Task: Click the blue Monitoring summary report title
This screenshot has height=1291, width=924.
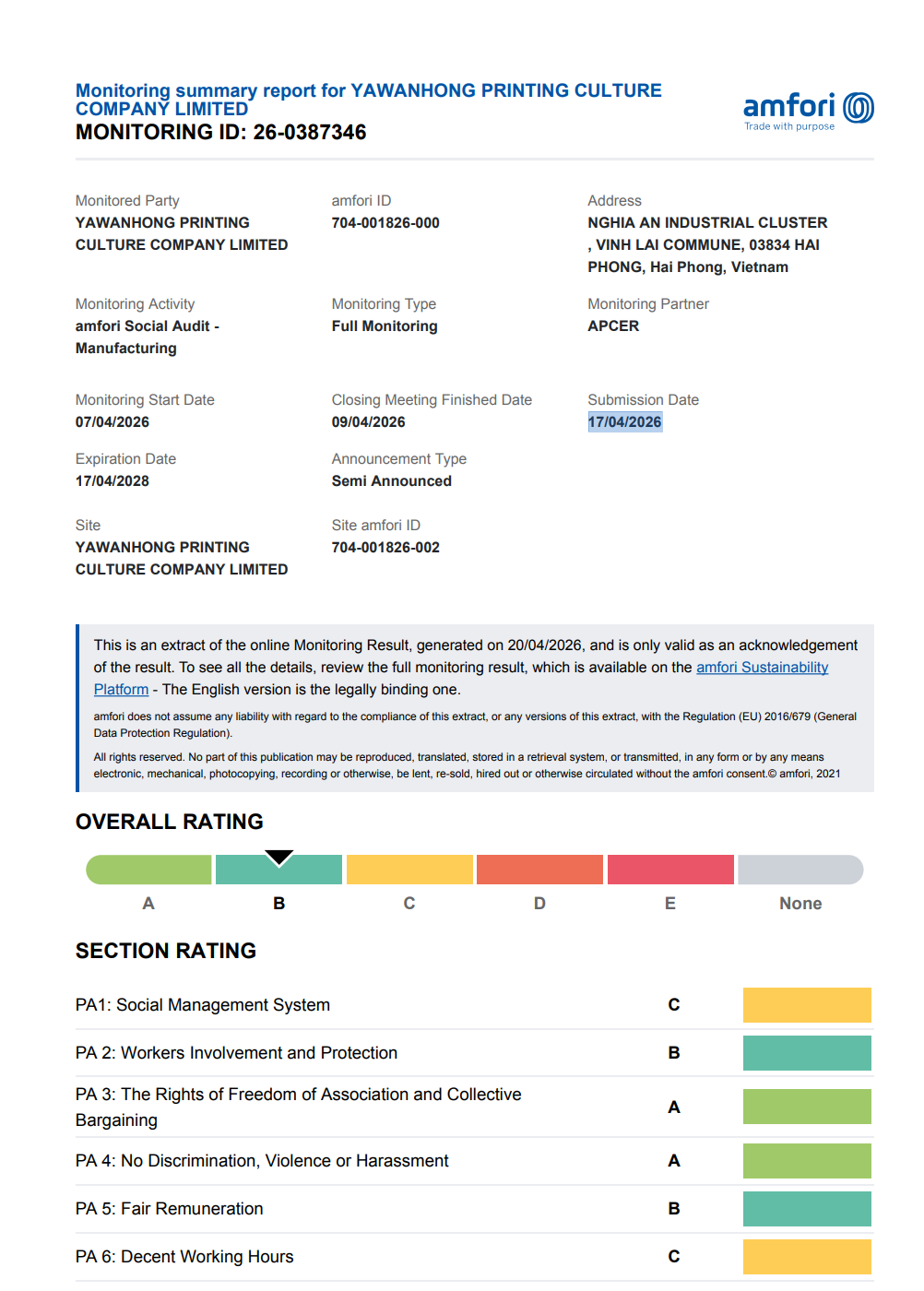Action: click(369, 100)
